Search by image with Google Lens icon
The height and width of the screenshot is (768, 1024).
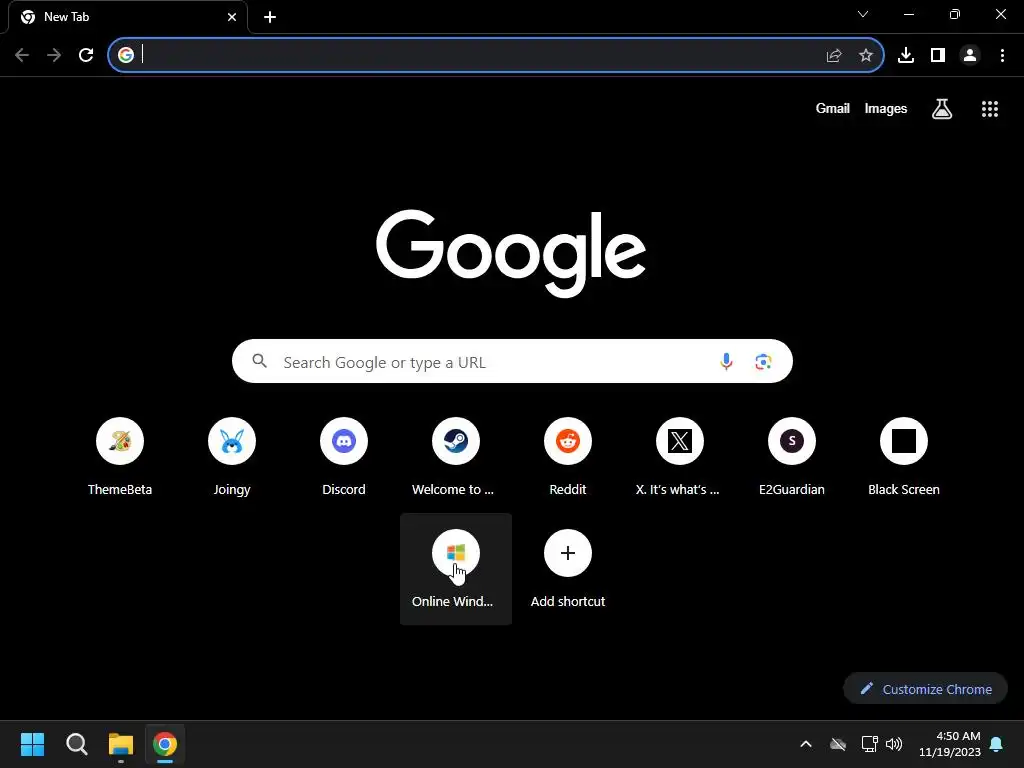(763, 361)
